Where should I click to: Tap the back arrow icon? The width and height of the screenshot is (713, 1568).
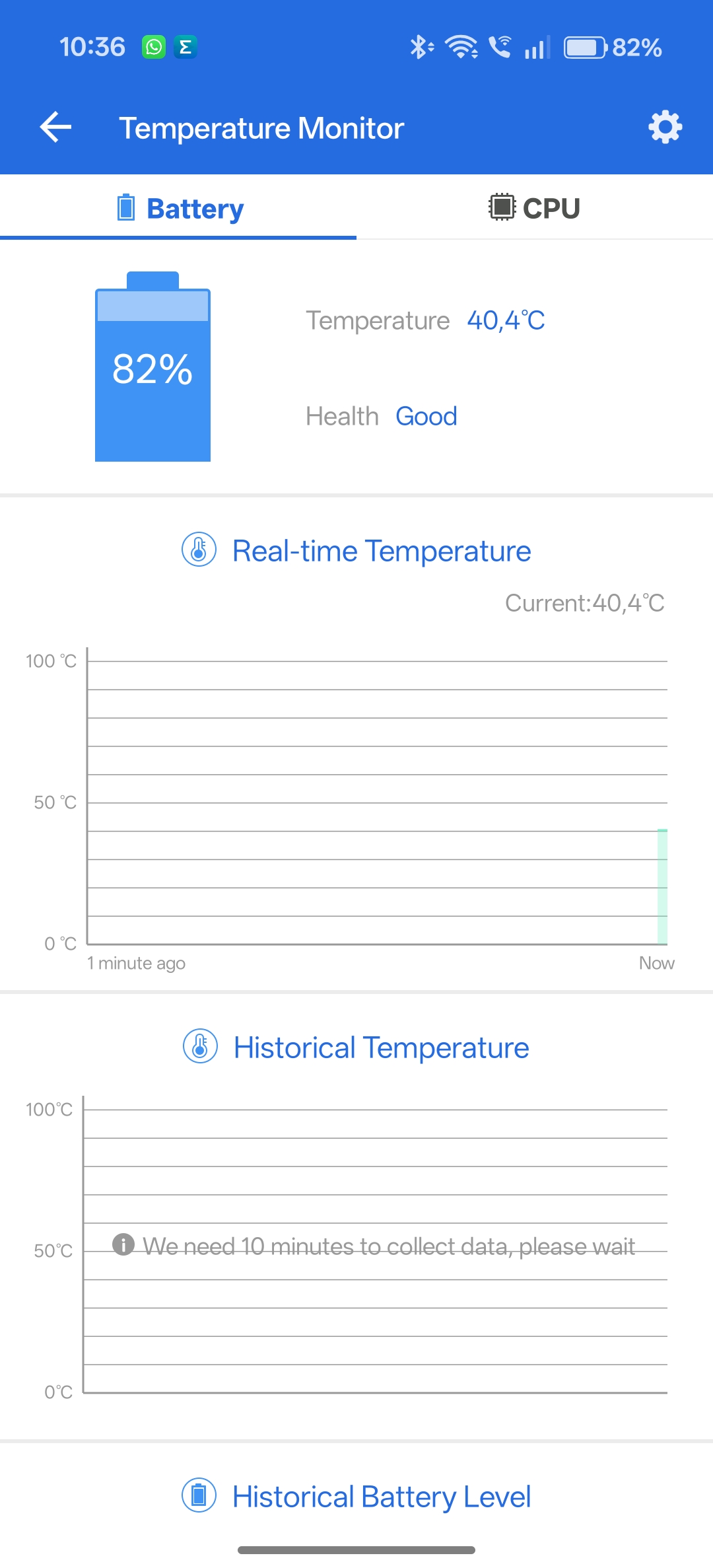(55, 127)
